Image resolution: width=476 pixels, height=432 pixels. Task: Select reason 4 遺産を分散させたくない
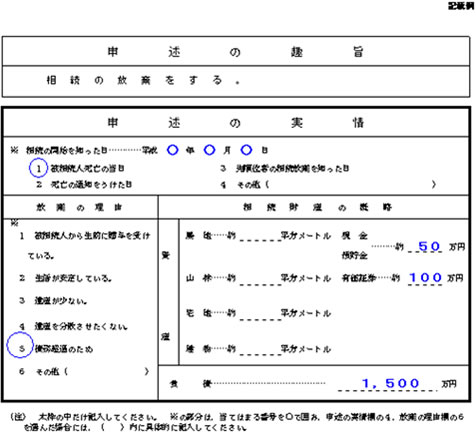[x=73, y=326]
